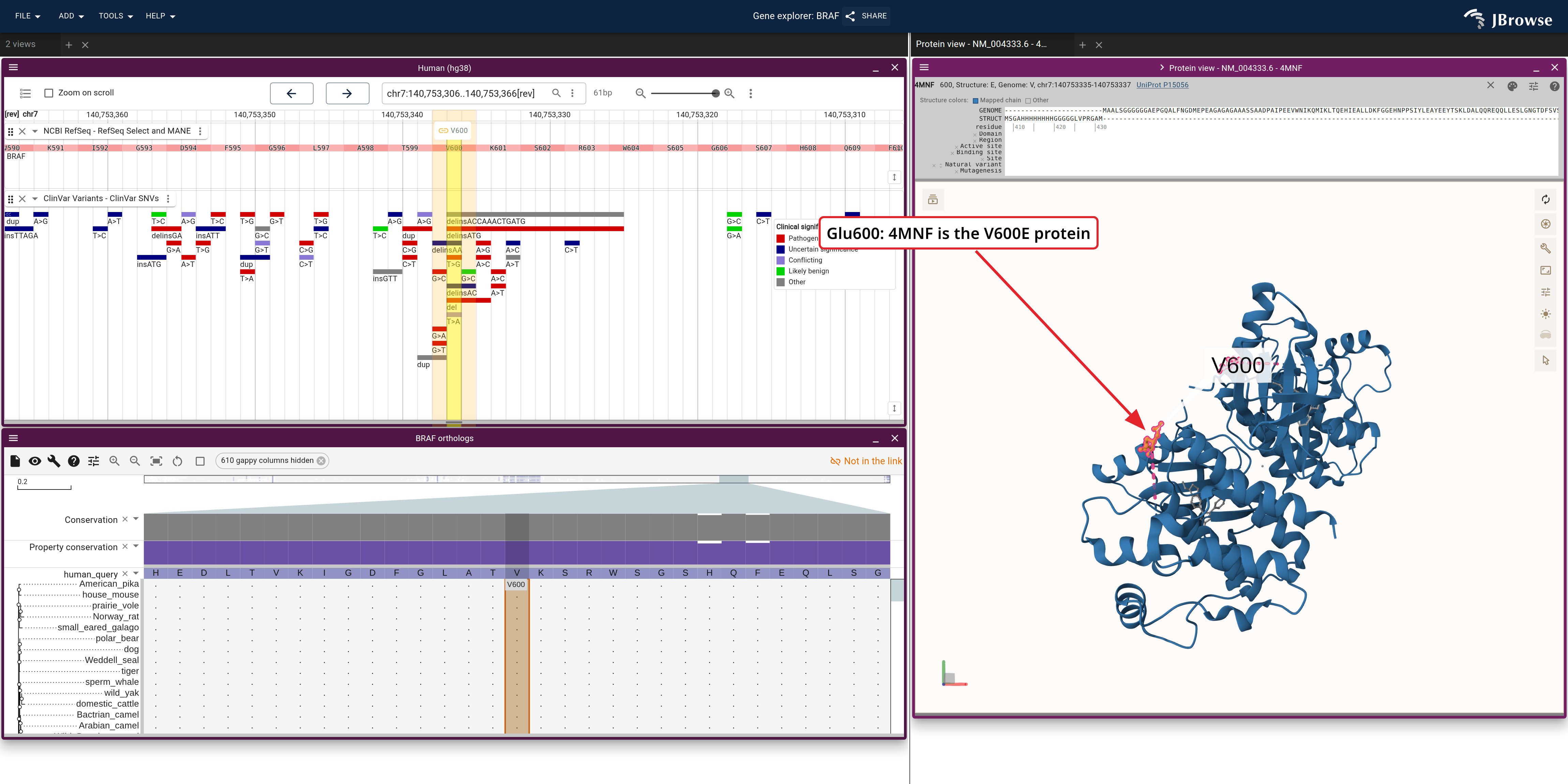This screenshot has height=784, width=1568.
Task: Open ADD menu
Action: pyautogui.click(x=71, y=16)
